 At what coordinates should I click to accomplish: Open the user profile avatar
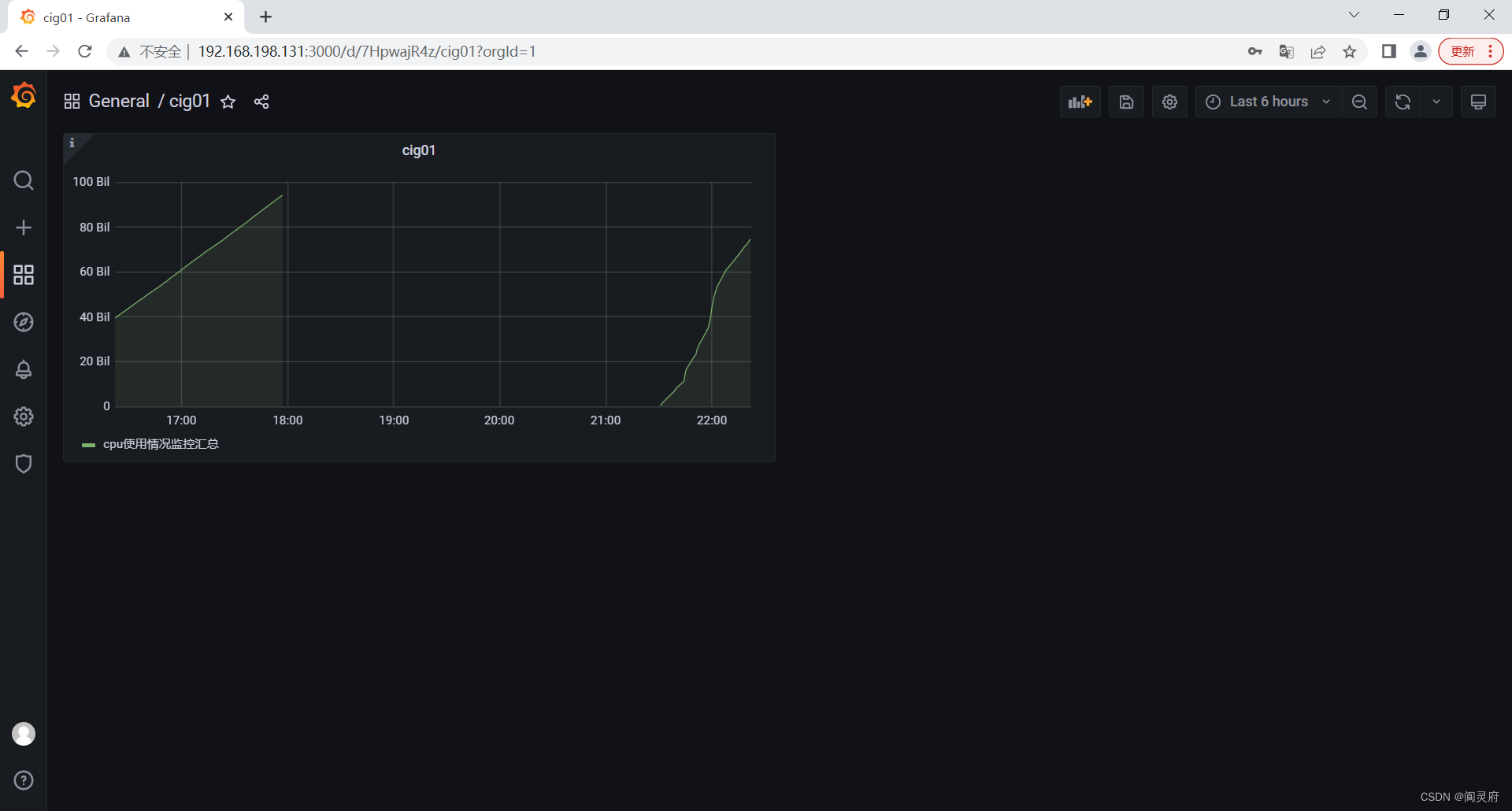24,734
